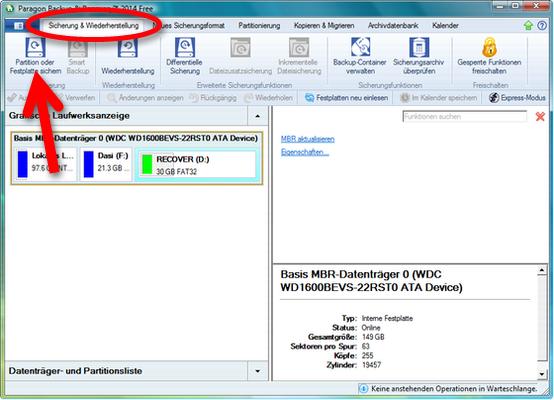
Task: Switch to Express-Modus
Action: coord(518,98)
